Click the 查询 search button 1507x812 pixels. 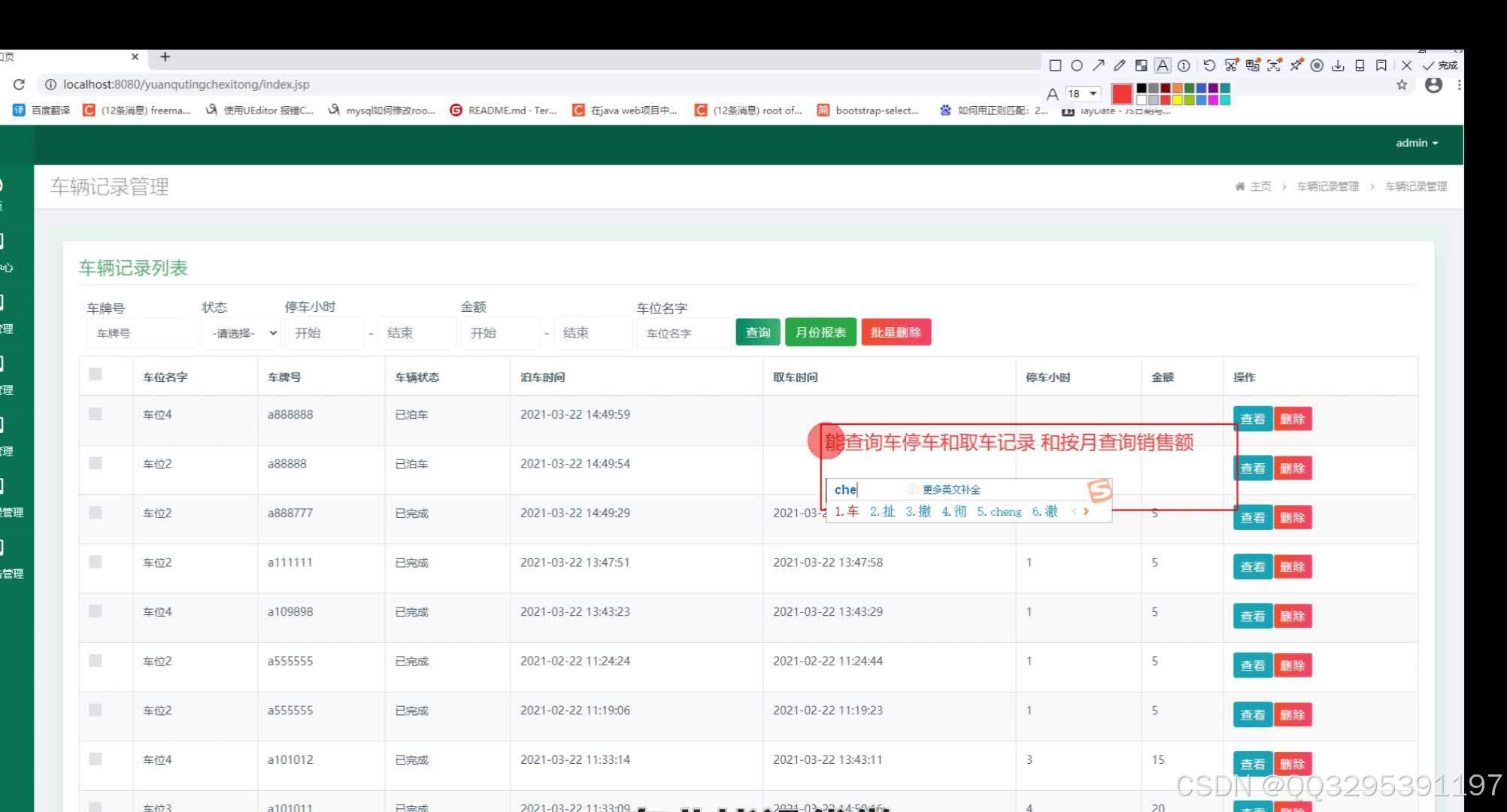758,332
